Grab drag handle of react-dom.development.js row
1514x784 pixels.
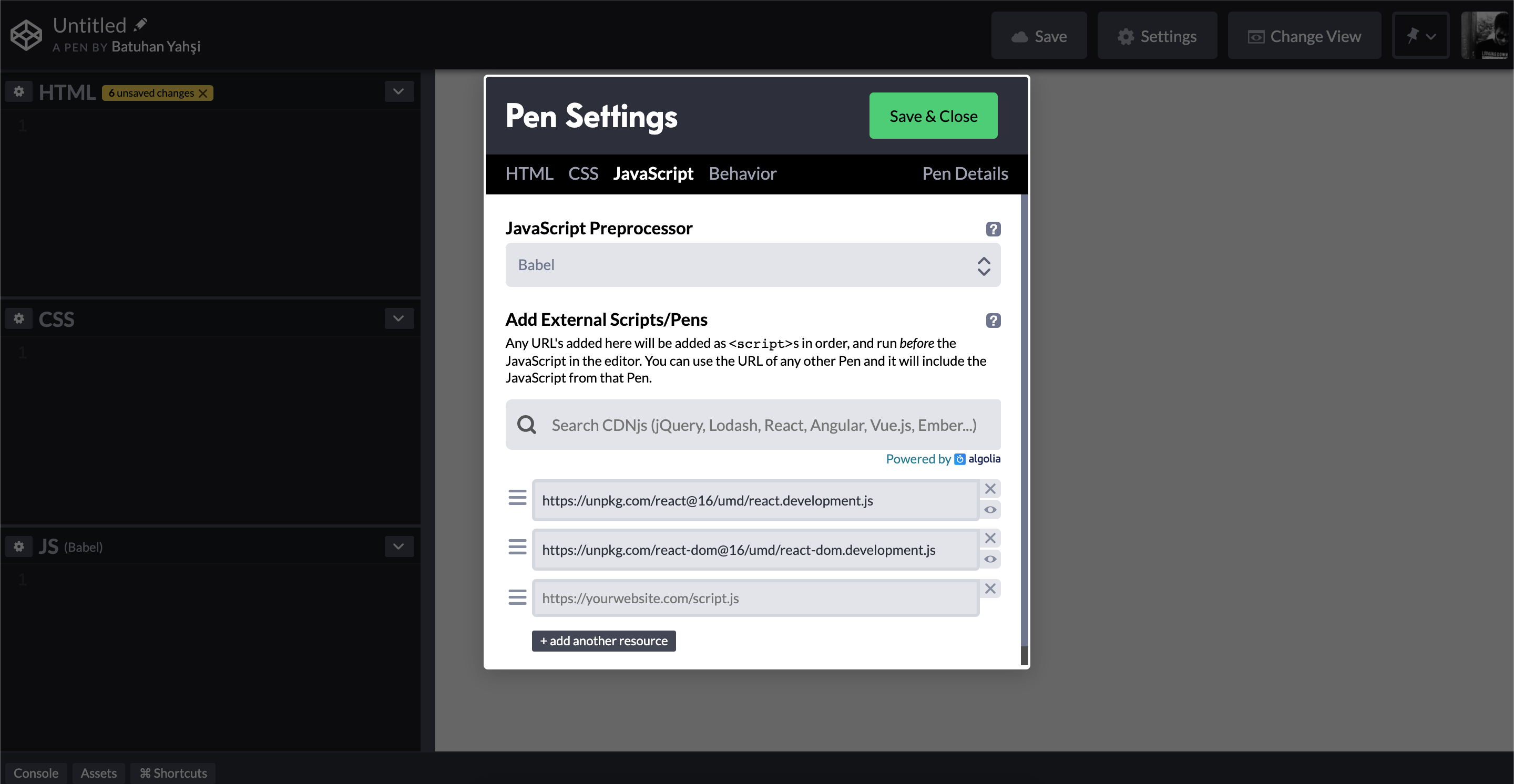click(x=517, y=548)
